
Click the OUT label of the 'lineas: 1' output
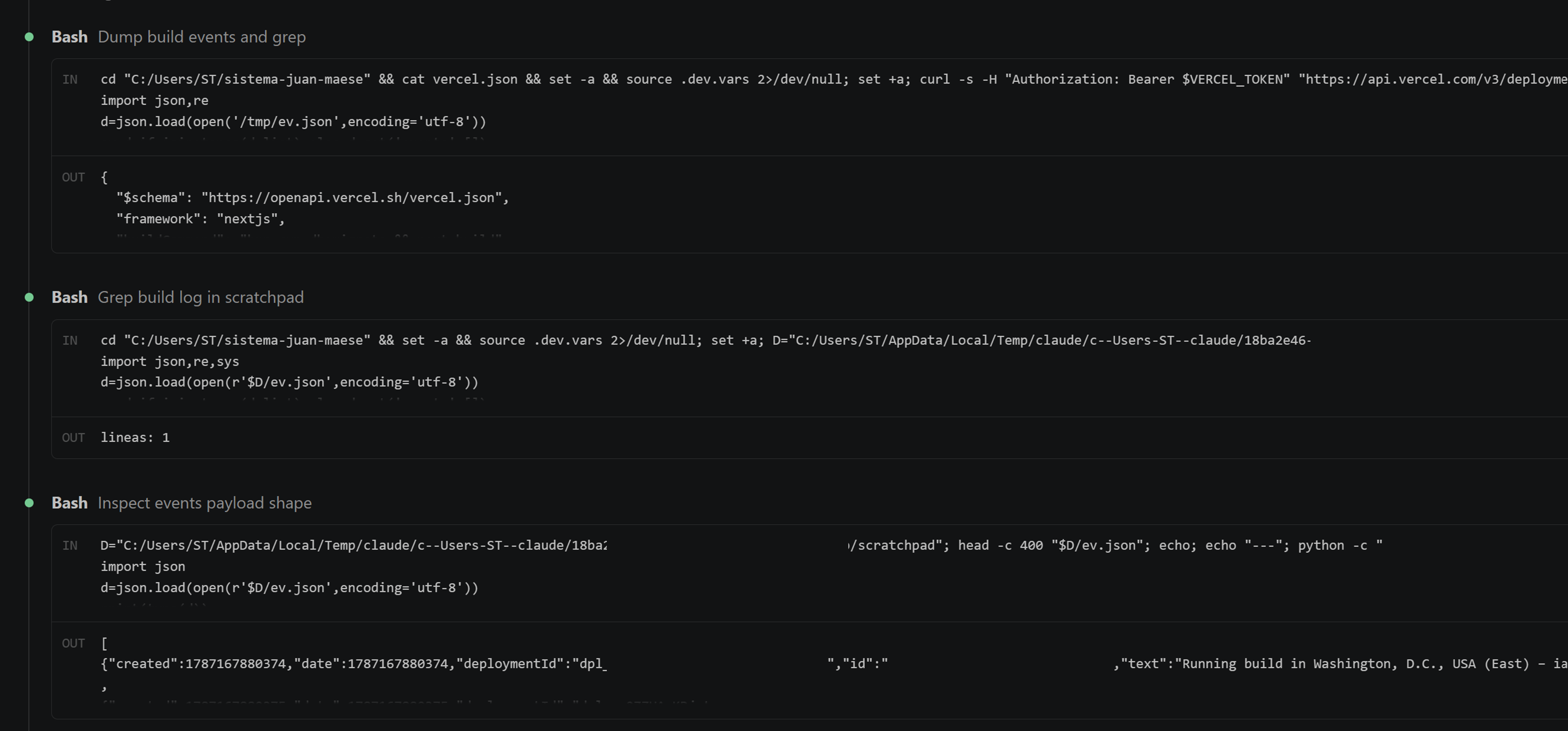coord(73,438)
